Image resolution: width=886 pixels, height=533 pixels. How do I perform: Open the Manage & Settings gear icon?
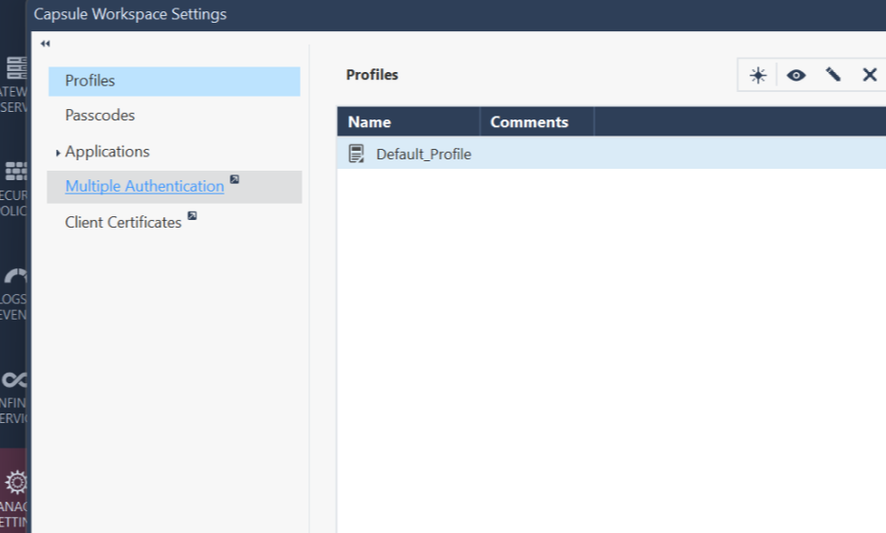[15, 482]
